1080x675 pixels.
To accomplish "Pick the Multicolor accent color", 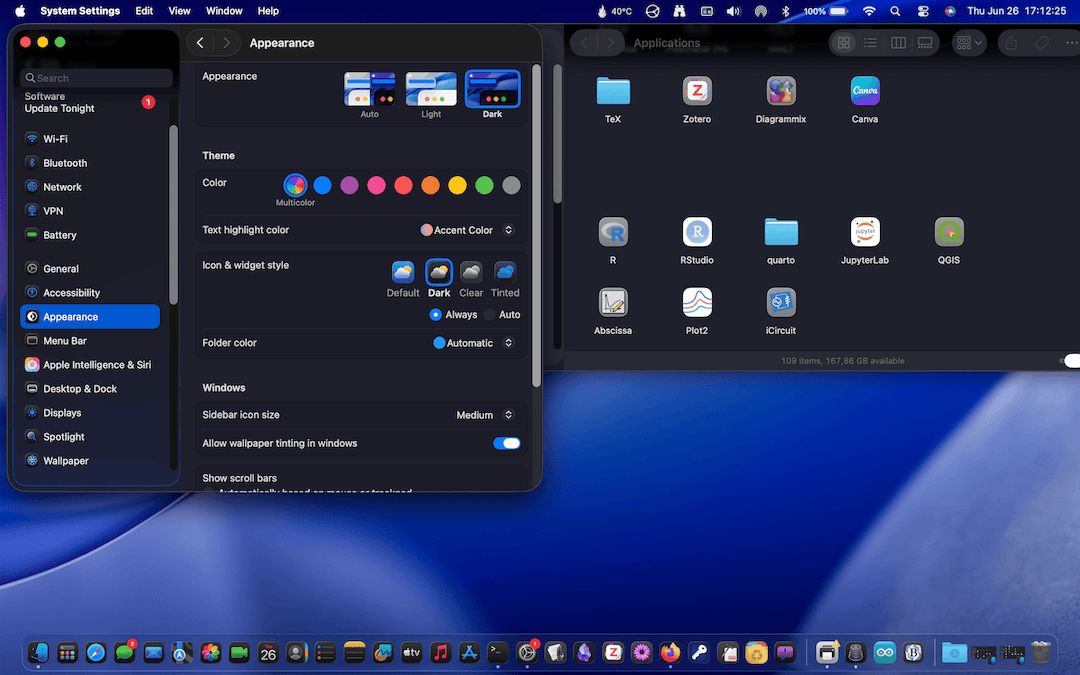I will pyautogui.click(x=295, y=185).
